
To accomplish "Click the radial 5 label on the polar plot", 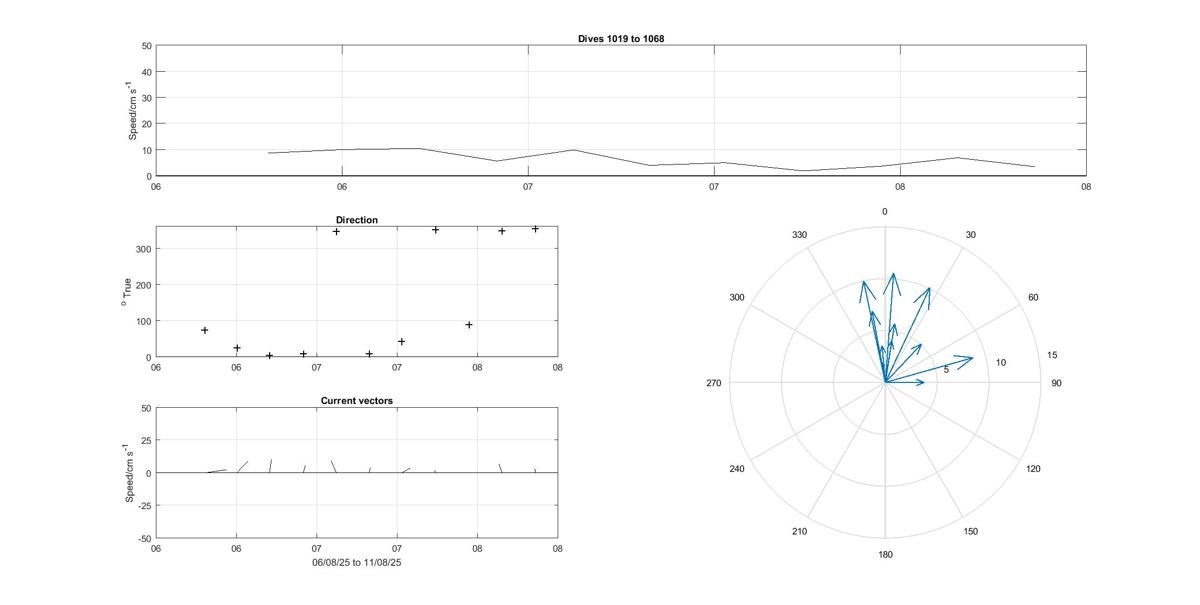I will click(x=947, y=370).
